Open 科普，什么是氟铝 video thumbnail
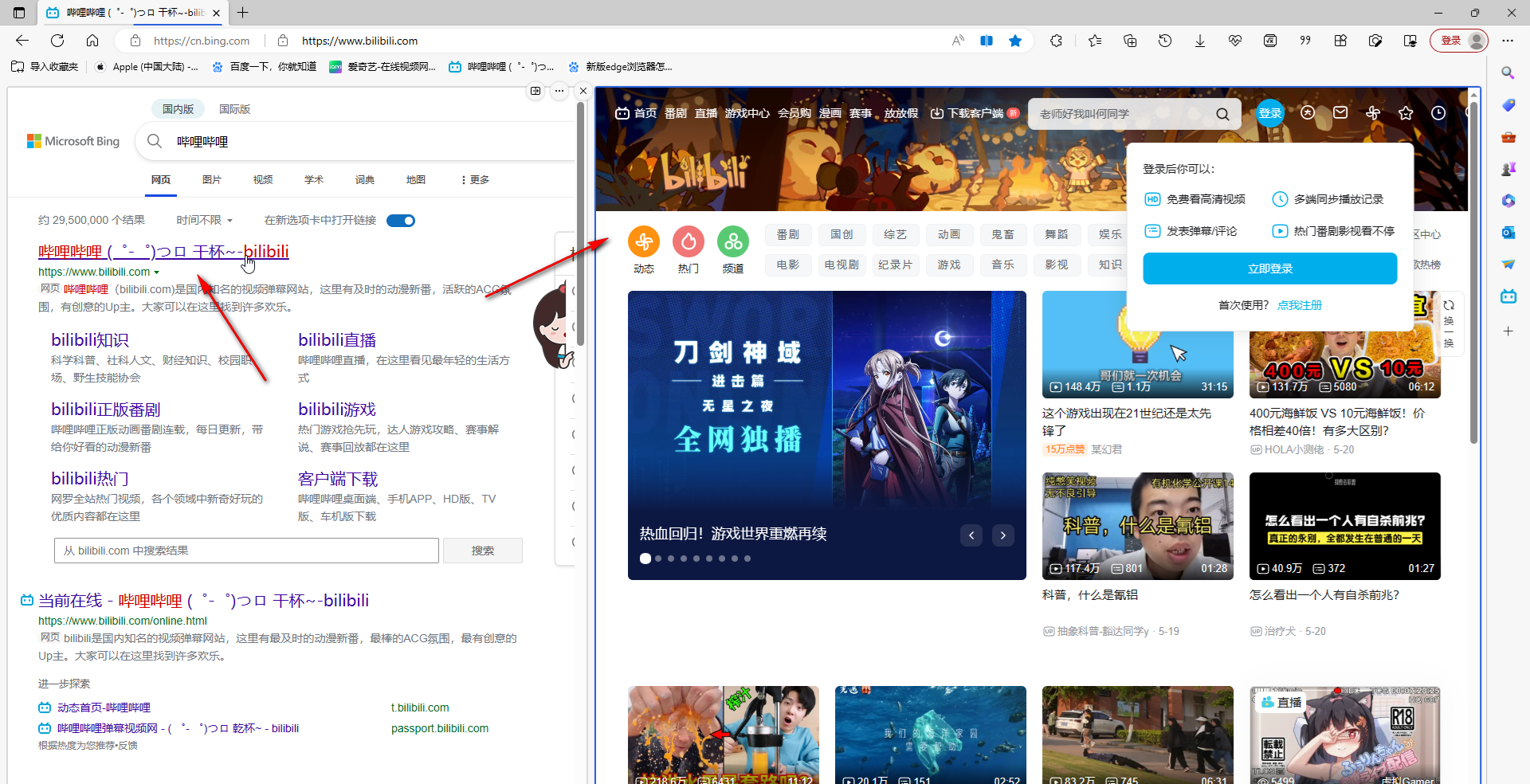The width and height of the screenshot is (1530, 784). (x=1137, y=526)
